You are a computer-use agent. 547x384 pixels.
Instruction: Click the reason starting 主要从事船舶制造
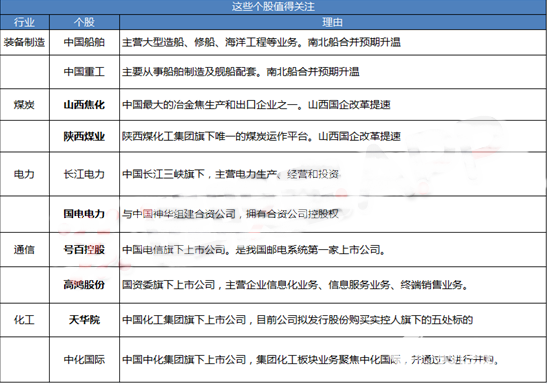pyautogui.click(x=241, y=72)
